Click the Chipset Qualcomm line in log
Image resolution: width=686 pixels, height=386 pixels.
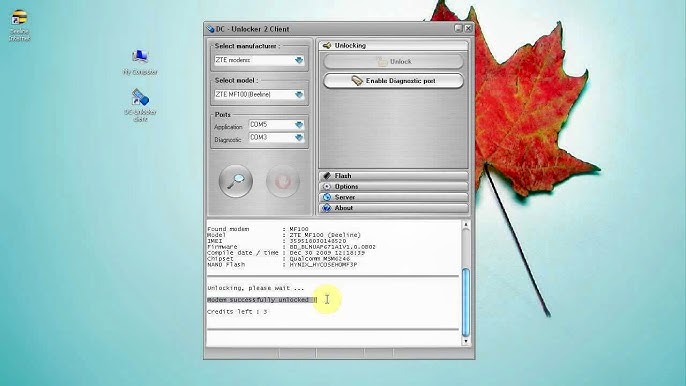tap(278, 259)
